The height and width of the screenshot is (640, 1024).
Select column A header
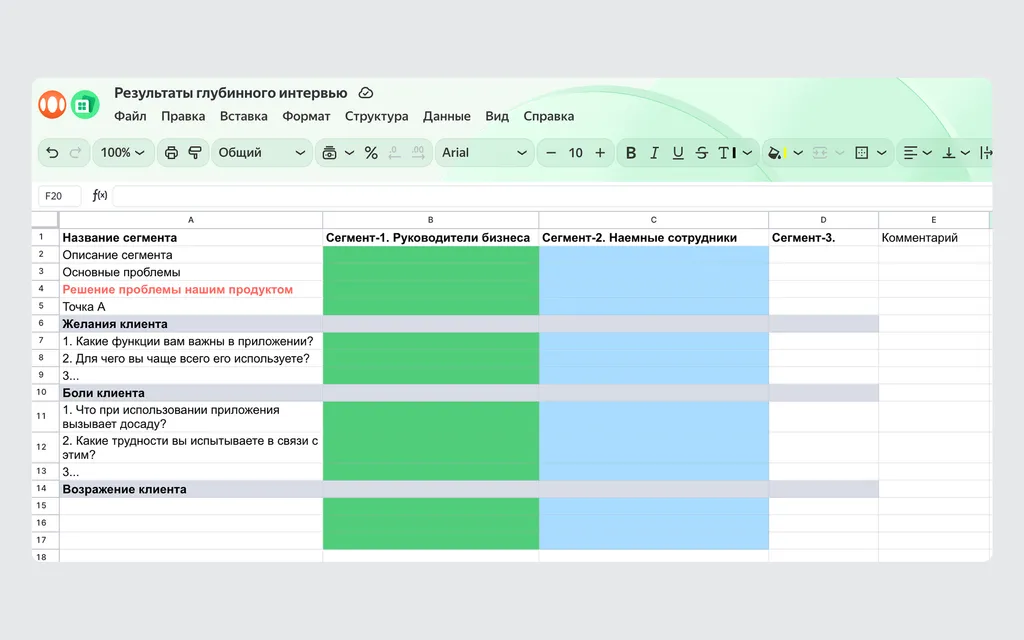tap(191, 220)
